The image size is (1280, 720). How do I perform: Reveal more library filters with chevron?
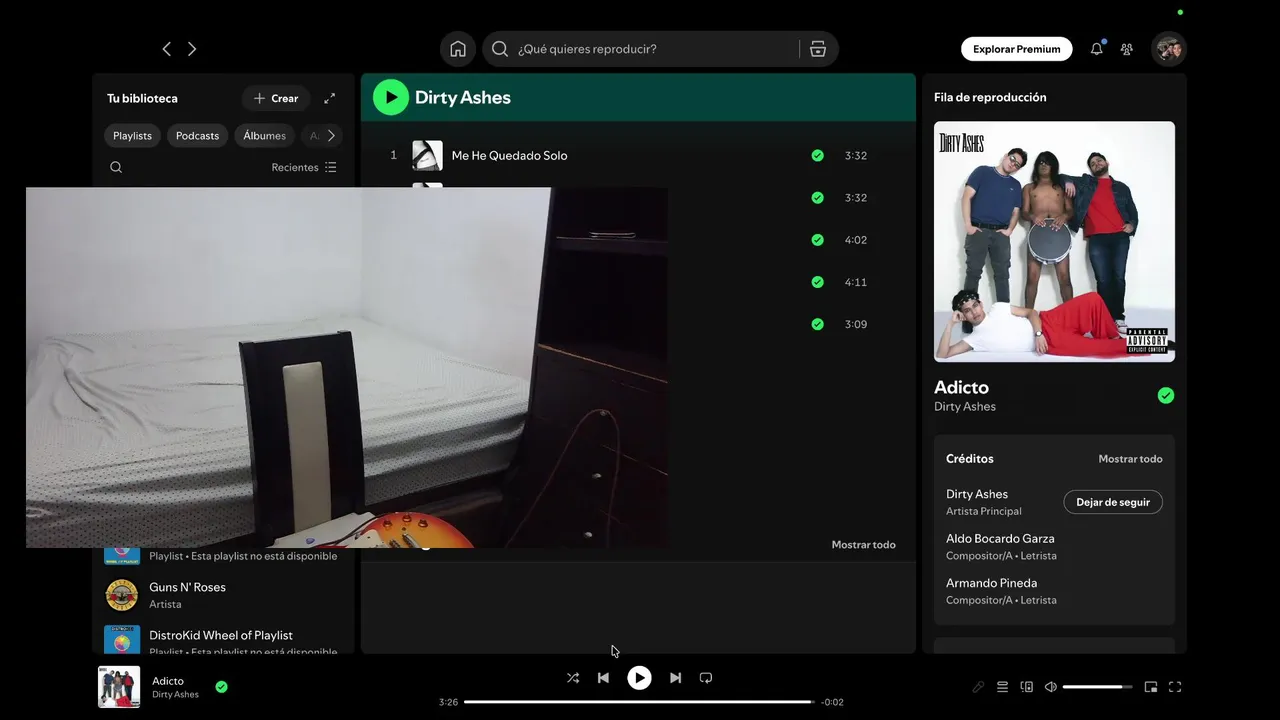pos(331,136)
